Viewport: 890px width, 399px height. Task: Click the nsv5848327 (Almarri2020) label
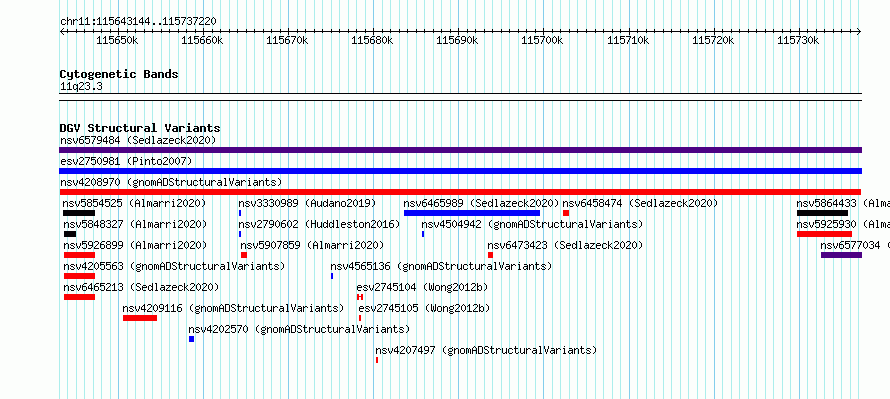pos(135,224)
